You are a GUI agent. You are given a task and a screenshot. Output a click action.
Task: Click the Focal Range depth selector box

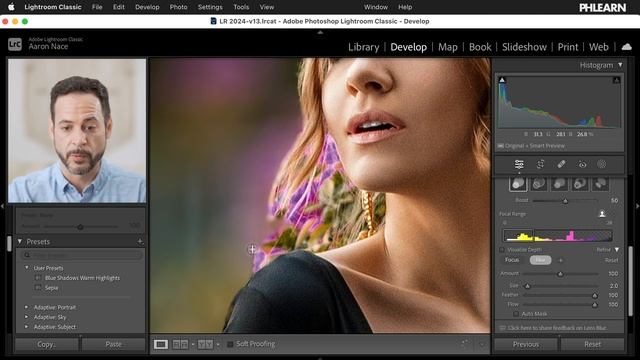pyautogui.click(x=518, y=236)
